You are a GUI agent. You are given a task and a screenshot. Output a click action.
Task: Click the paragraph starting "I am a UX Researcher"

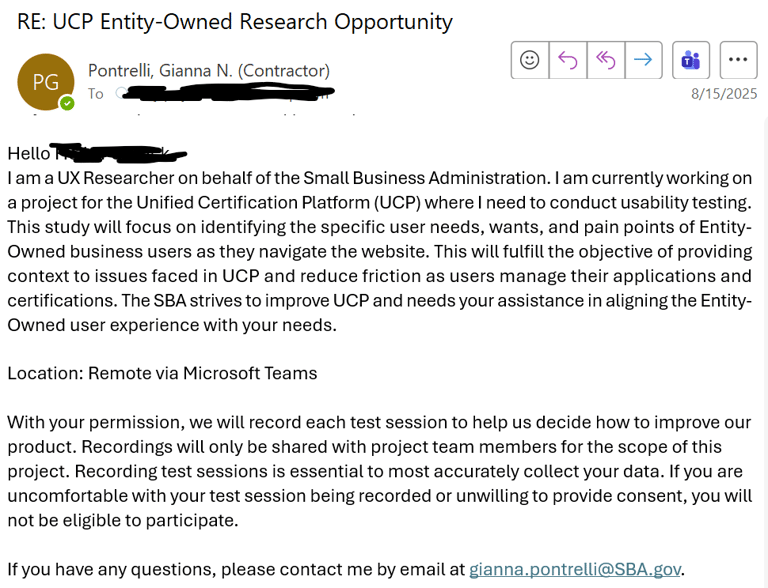tap(379, 251)
